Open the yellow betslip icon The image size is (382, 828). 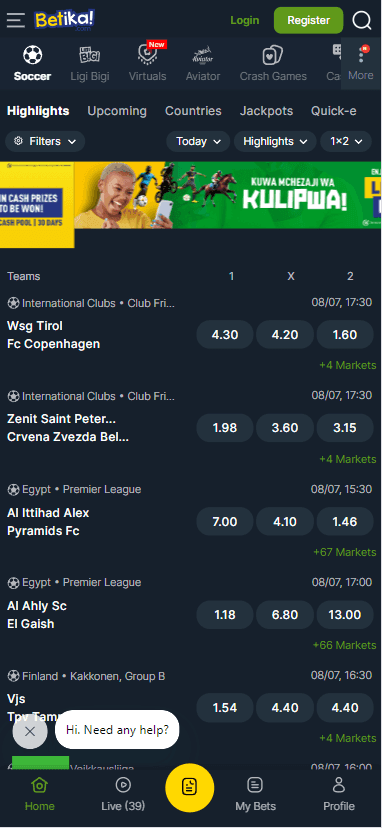(190, 787)
